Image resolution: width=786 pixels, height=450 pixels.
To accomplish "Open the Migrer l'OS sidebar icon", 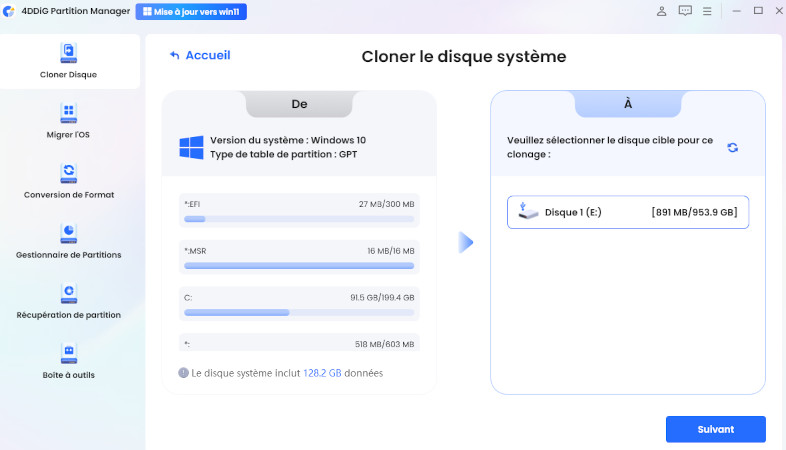I will (x=69, y=113).
